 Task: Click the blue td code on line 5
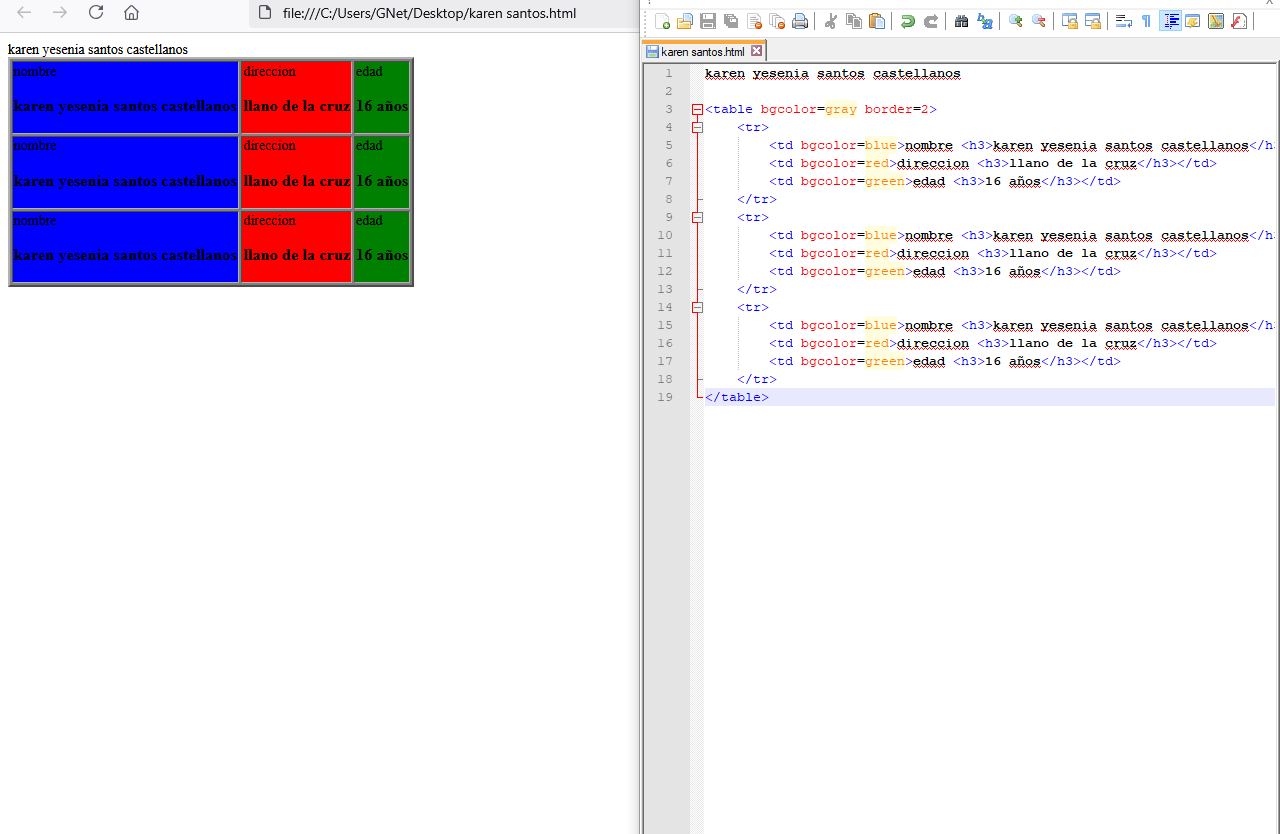[x=1022, y=145]
